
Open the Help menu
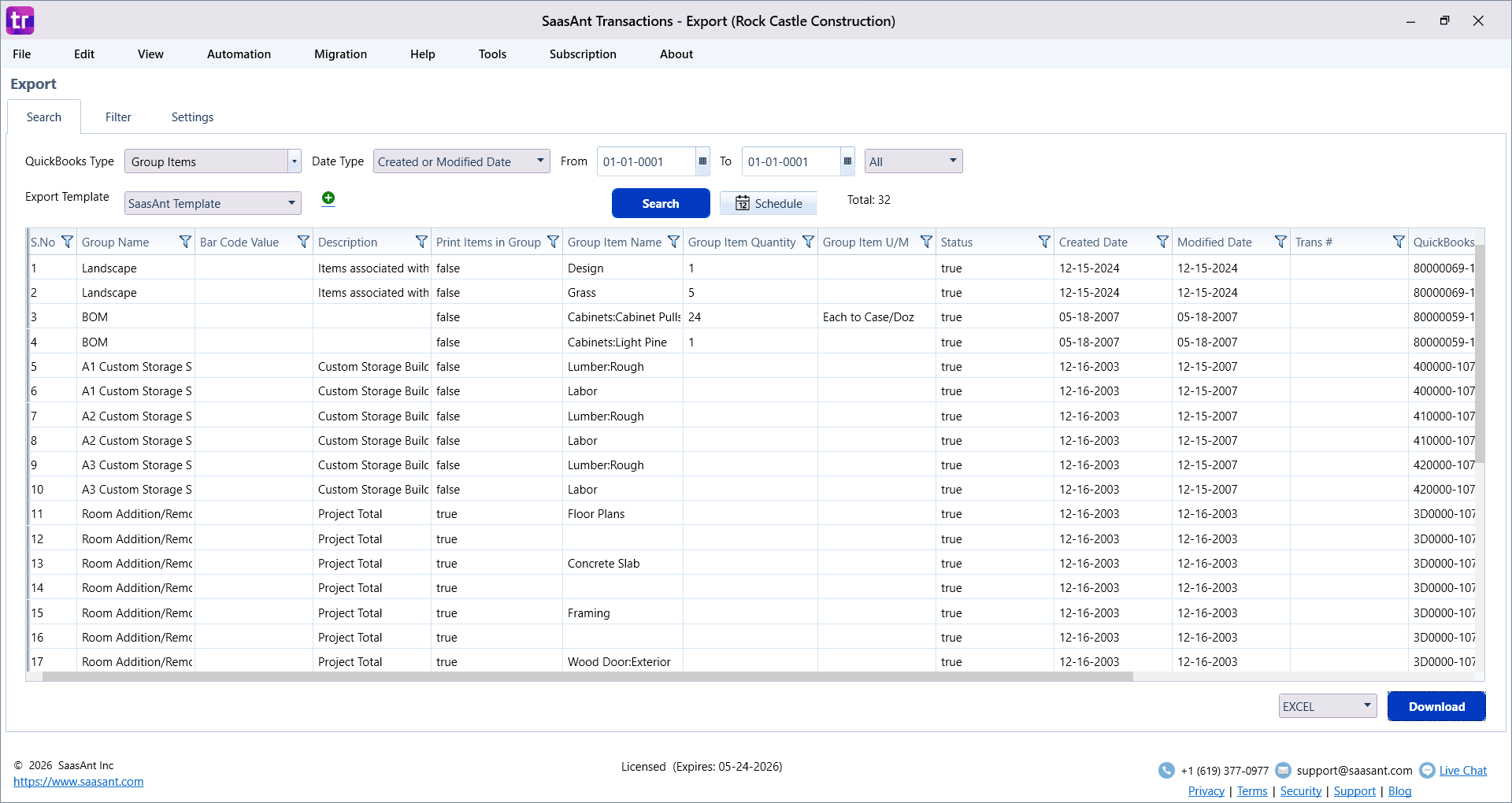(x=423, y=54)
